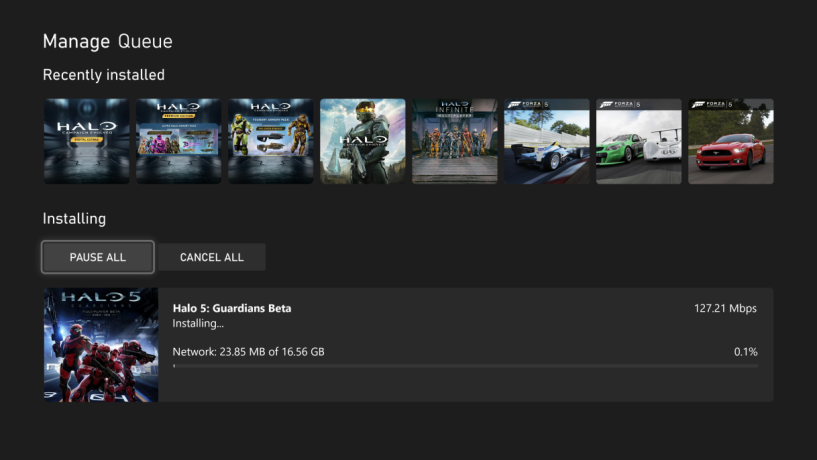Click the Recently installed section heading

click(104, 75)
